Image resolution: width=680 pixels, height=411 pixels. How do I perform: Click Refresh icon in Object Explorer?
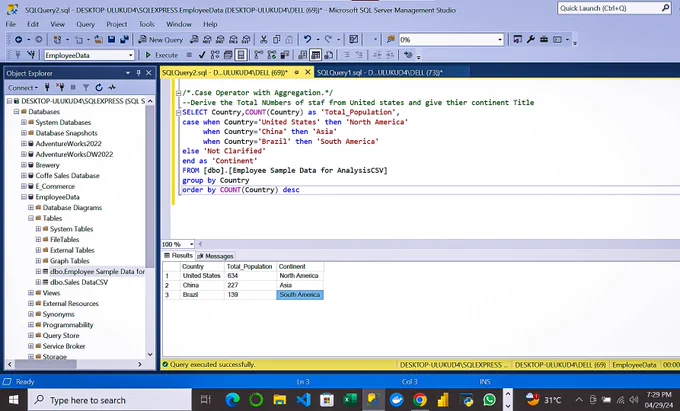pos(99,88)
